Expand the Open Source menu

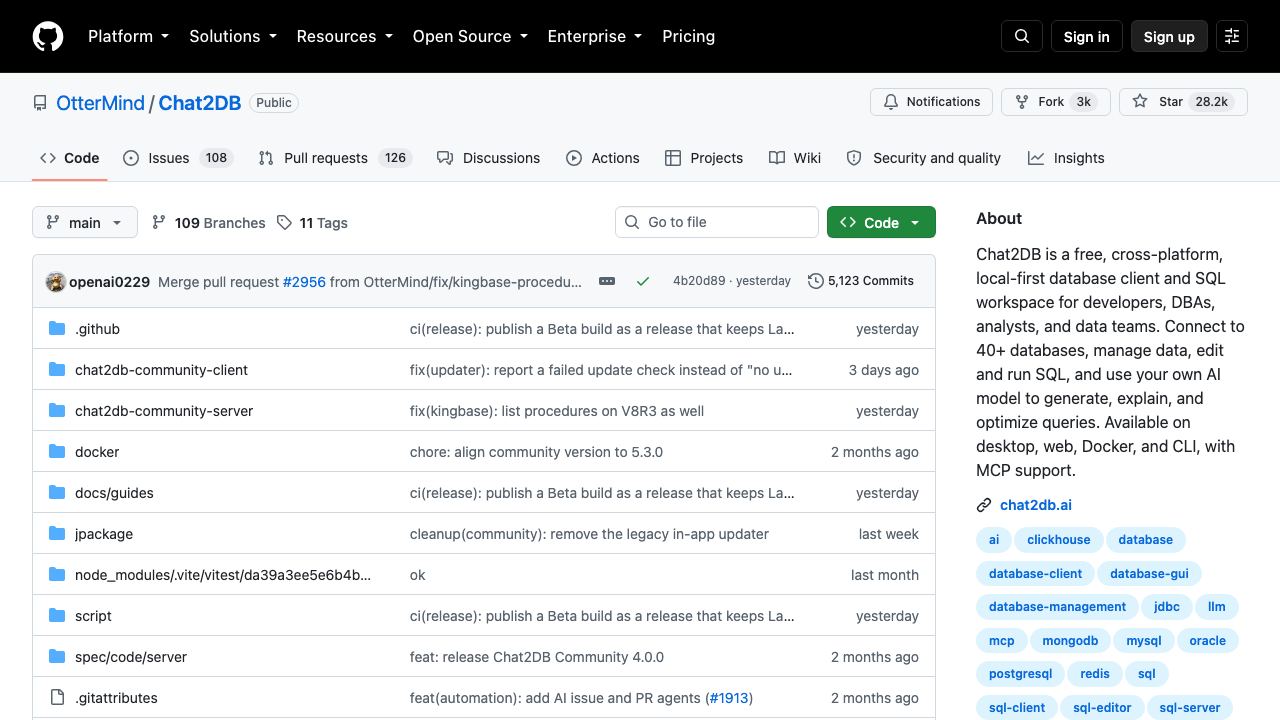(470, 36)
